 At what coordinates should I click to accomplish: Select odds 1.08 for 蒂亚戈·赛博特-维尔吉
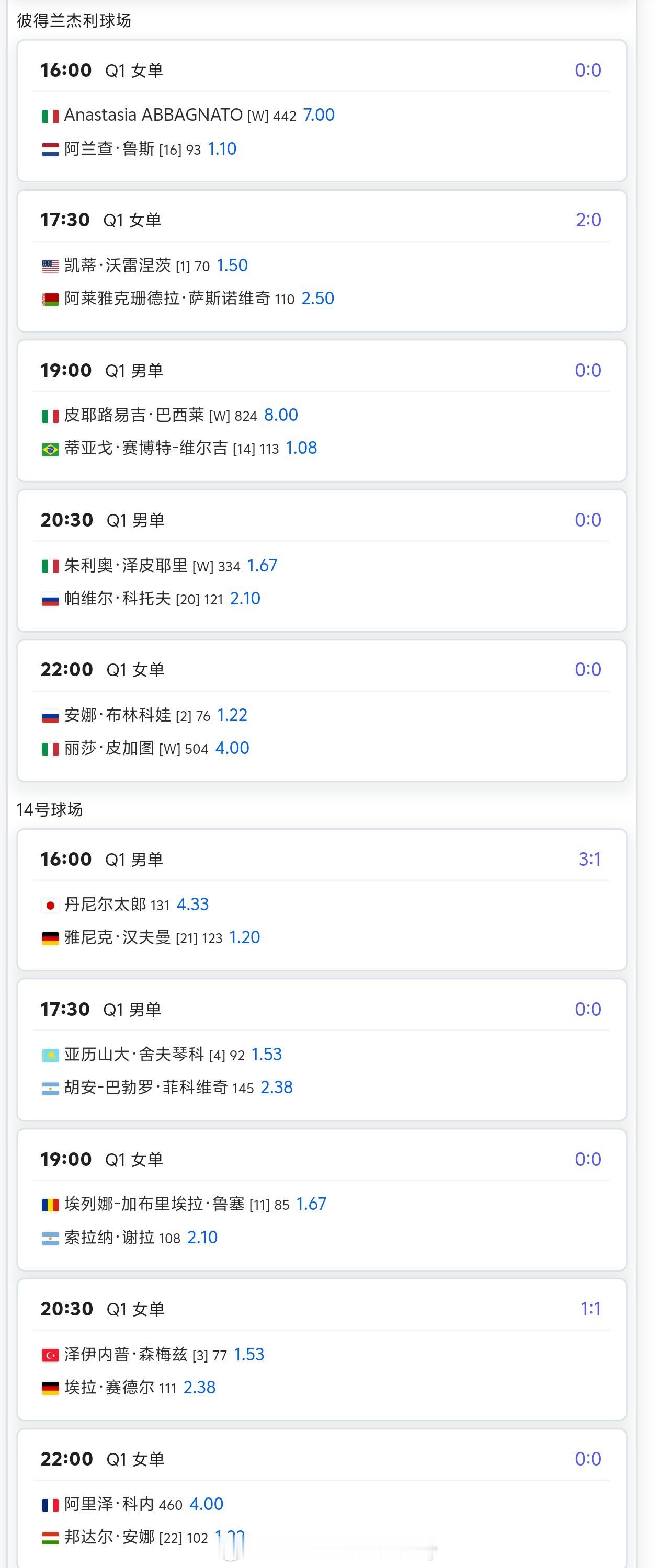pyautogui.click(x=301, y=448)
